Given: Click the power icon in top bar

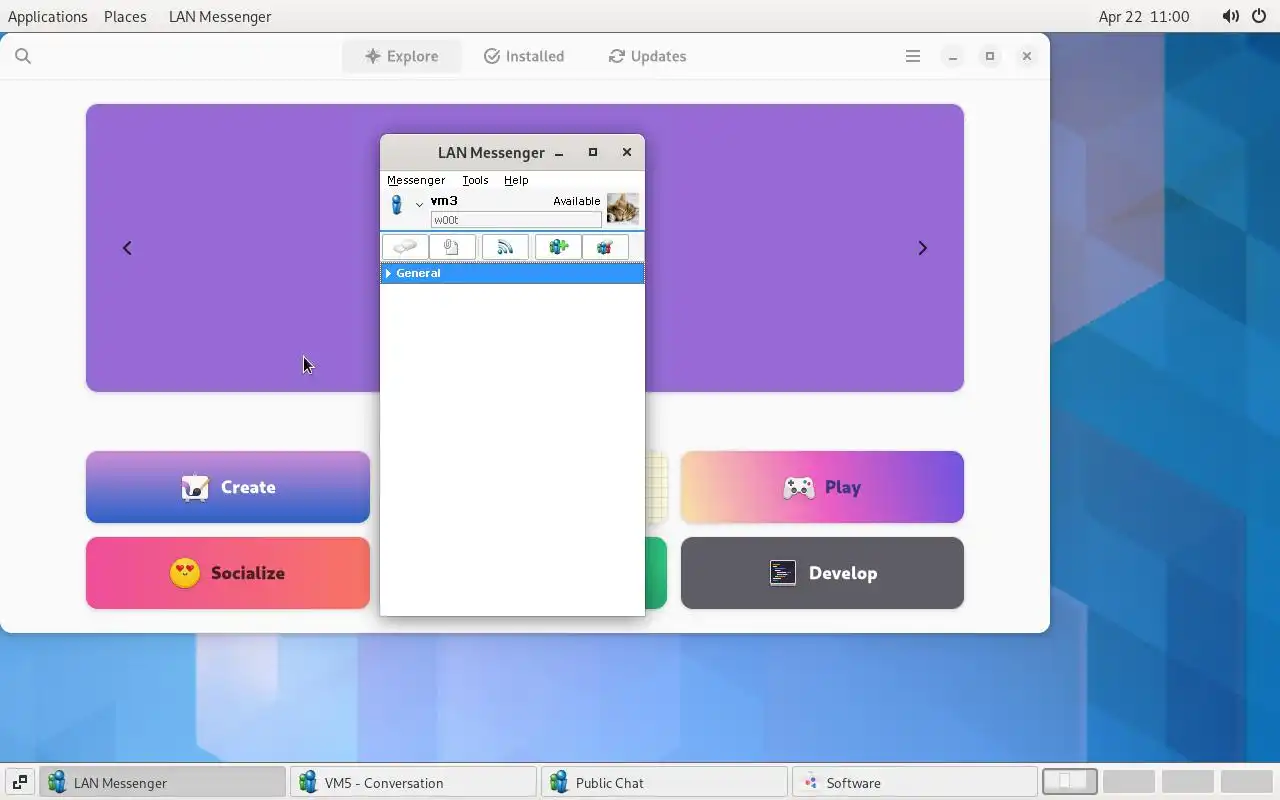Looking at the screenshot, I should (x=1259, y=16).
